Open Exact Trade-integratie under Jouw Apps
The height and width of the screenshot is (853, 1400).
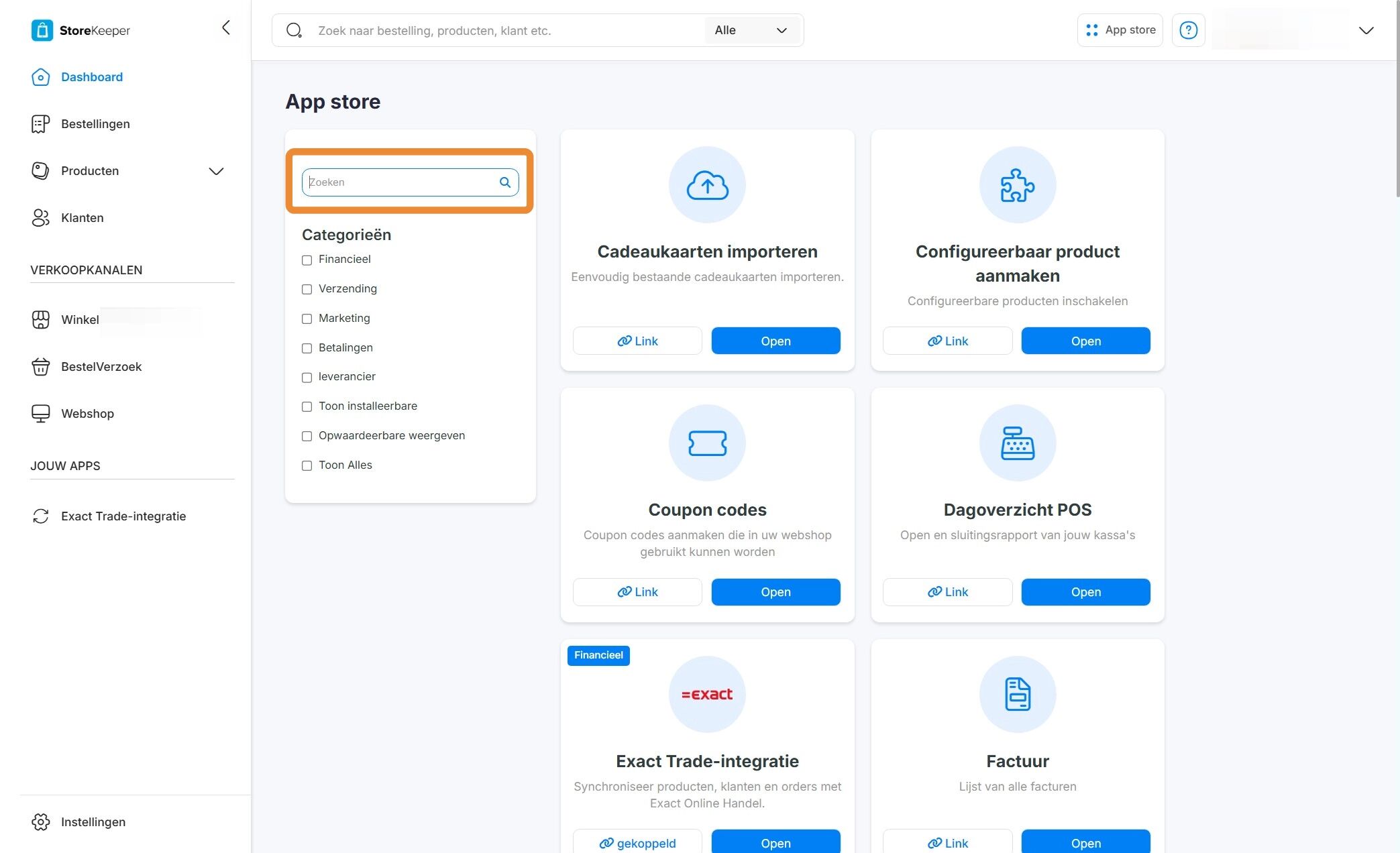[123, 516]
